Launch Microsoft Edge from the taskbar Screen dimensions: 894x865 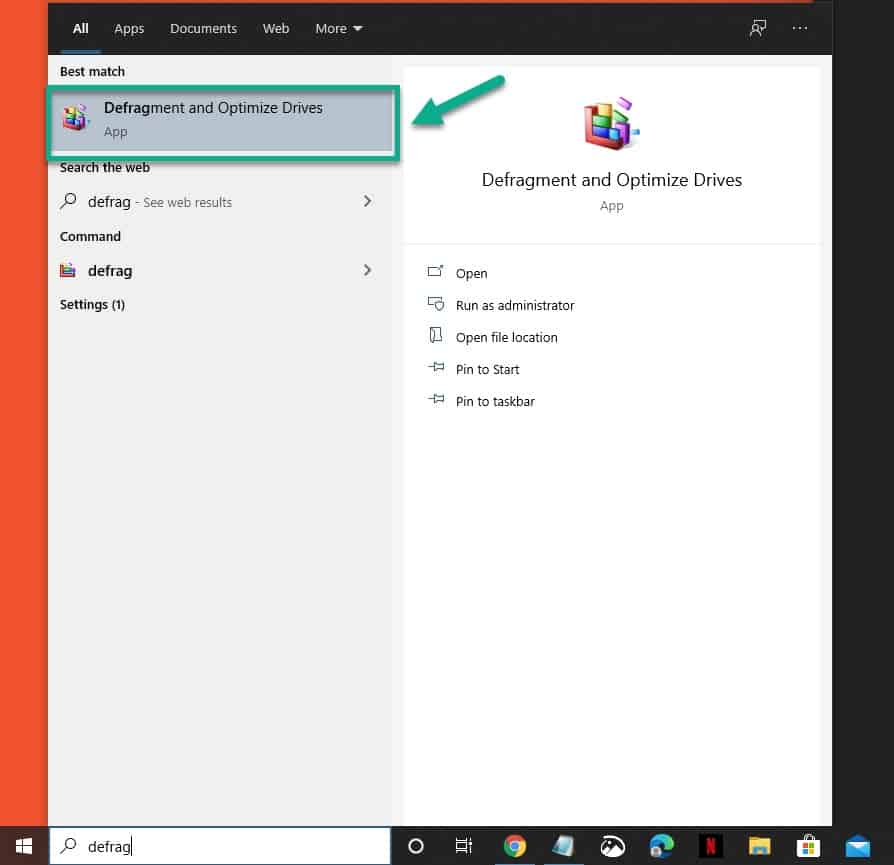coord(661,846)
